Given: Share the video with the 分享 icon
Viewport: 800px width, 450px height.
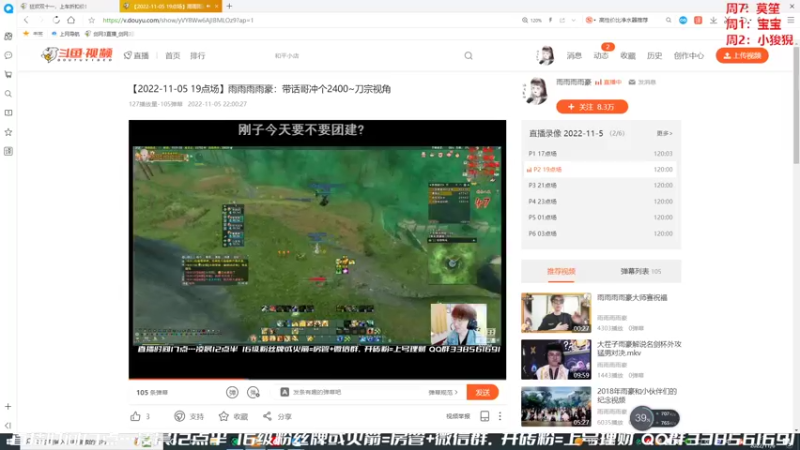Looking at the screenshot, I should coord(267,416).
